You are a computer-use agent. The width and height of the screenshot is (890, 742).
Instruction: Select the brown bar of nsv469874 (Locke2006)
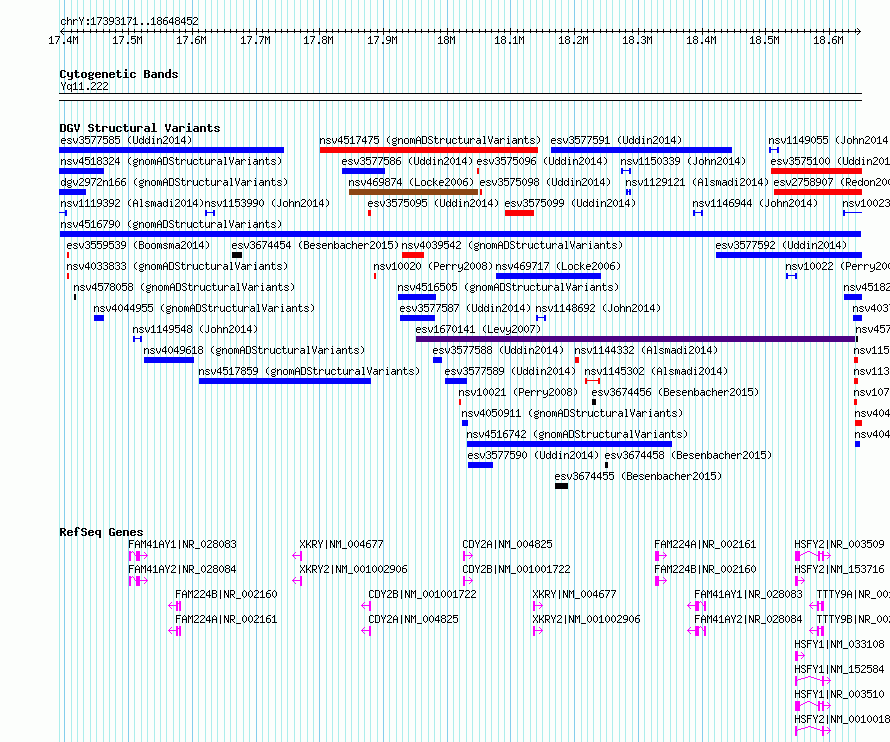413,192
